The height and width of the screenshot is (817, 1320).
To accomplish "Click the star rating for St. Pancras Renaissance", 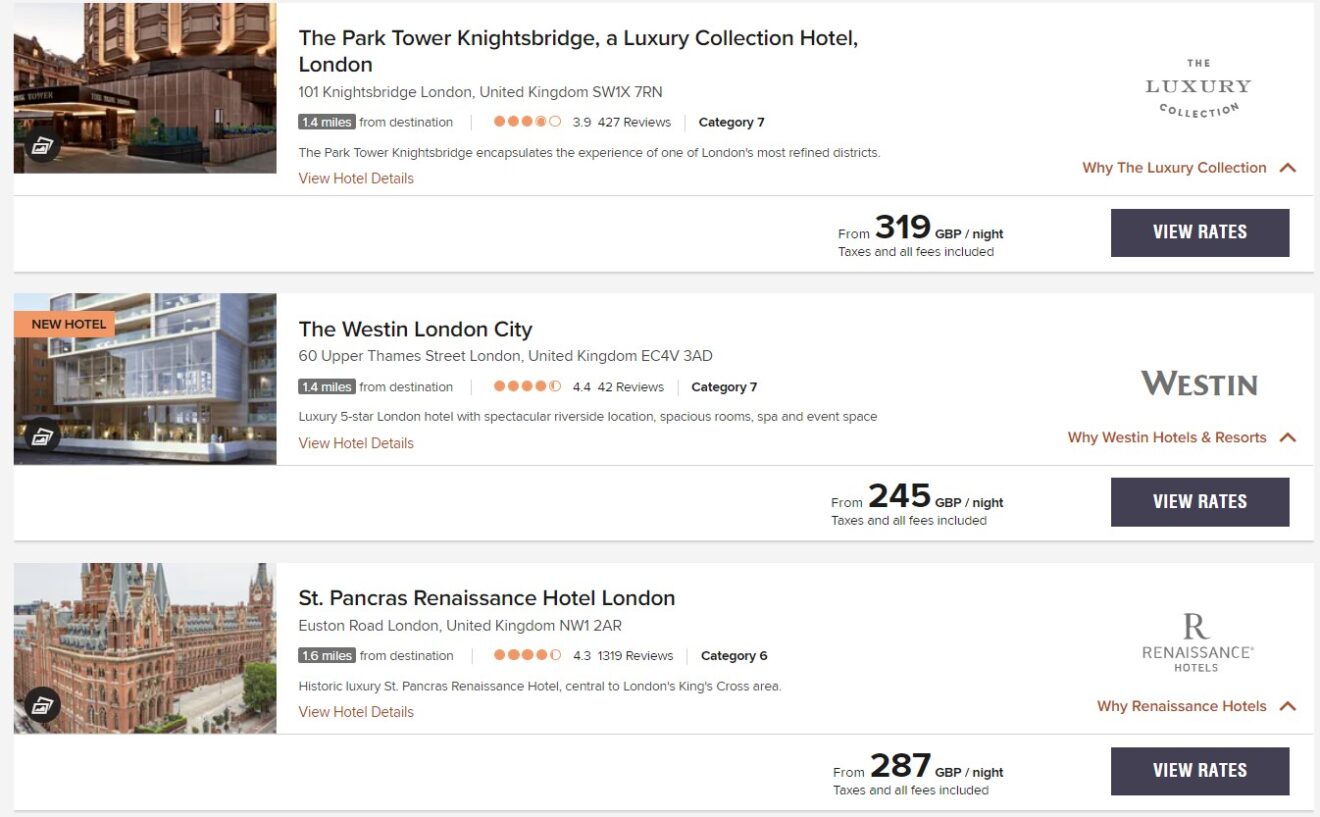I will click(527, 655).
